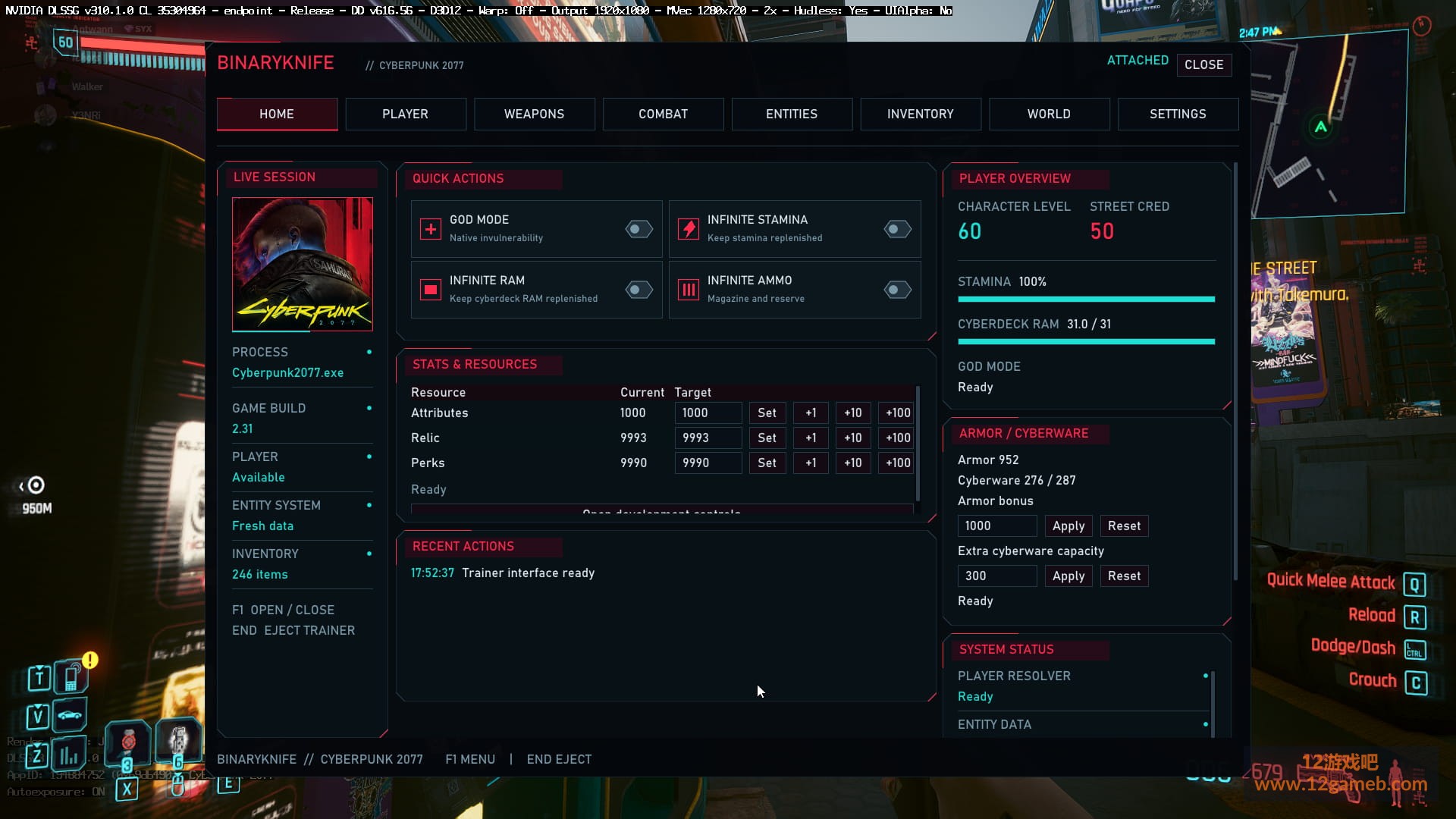This screenshot has height=819, width=1456.
Task: Toggle God Mode switch on
Action: coord(639,229)
